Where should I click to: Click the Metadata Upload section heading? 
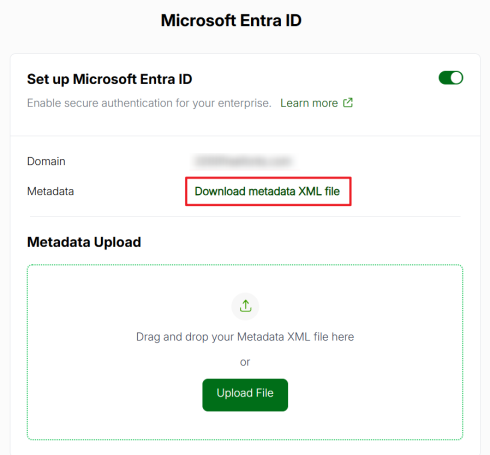(84, 242)
